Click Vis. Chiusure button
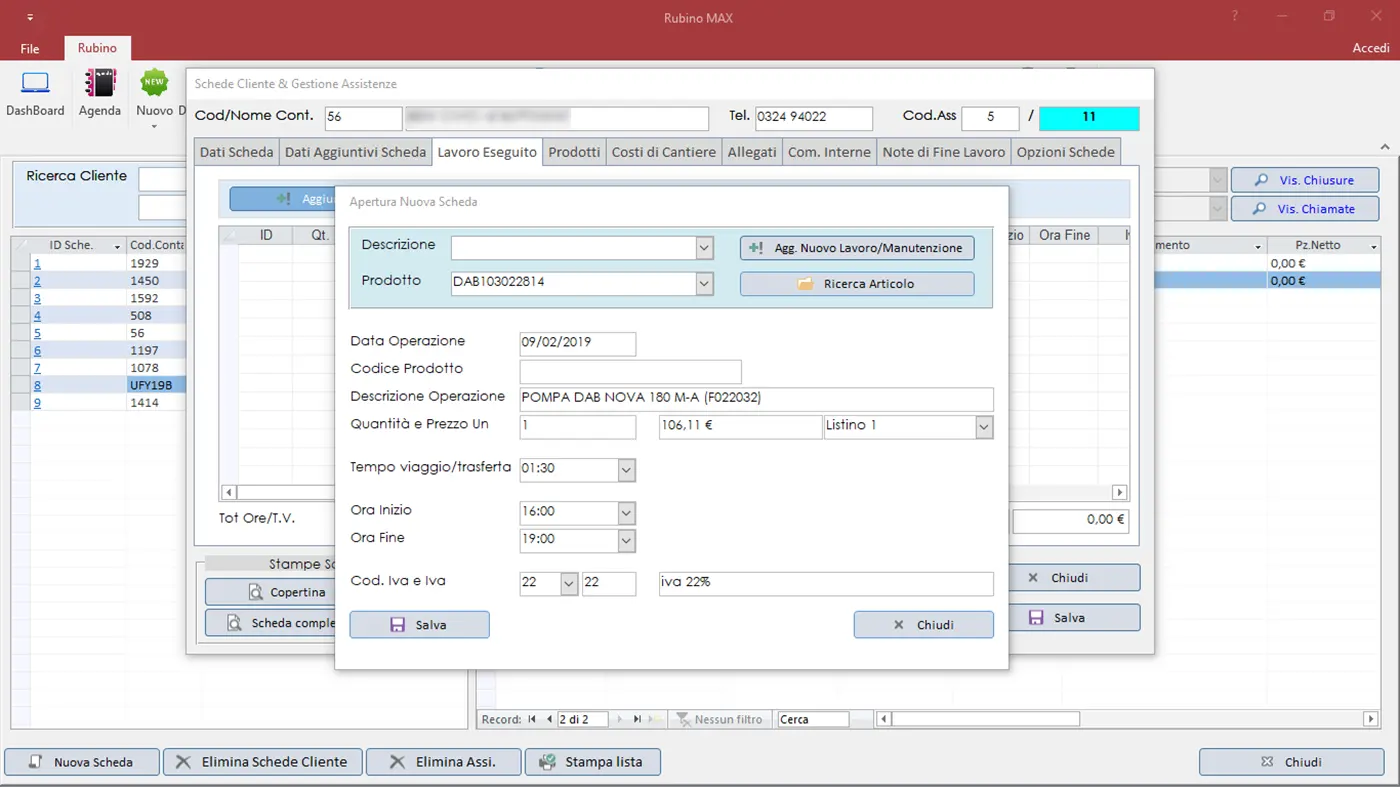1400x787 pixels. [1305, 180]
